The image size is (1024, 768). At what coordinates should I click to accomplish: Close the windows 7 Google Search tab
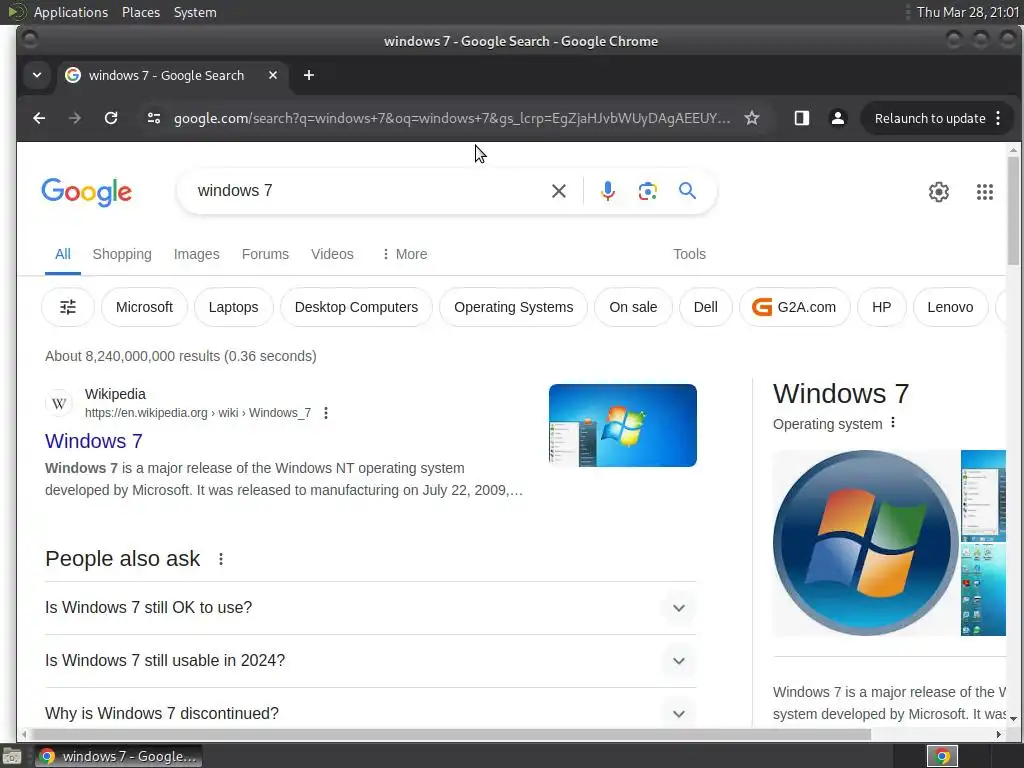click(x=273, y=75)
